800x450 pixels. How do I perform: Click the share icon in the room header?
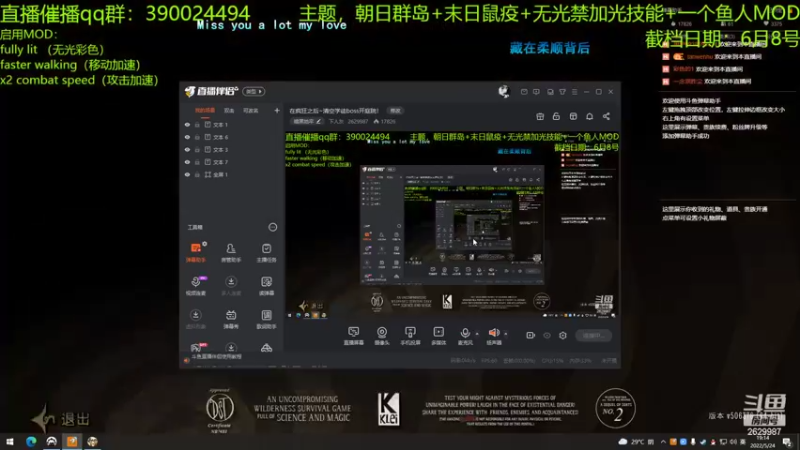(606, 116)
